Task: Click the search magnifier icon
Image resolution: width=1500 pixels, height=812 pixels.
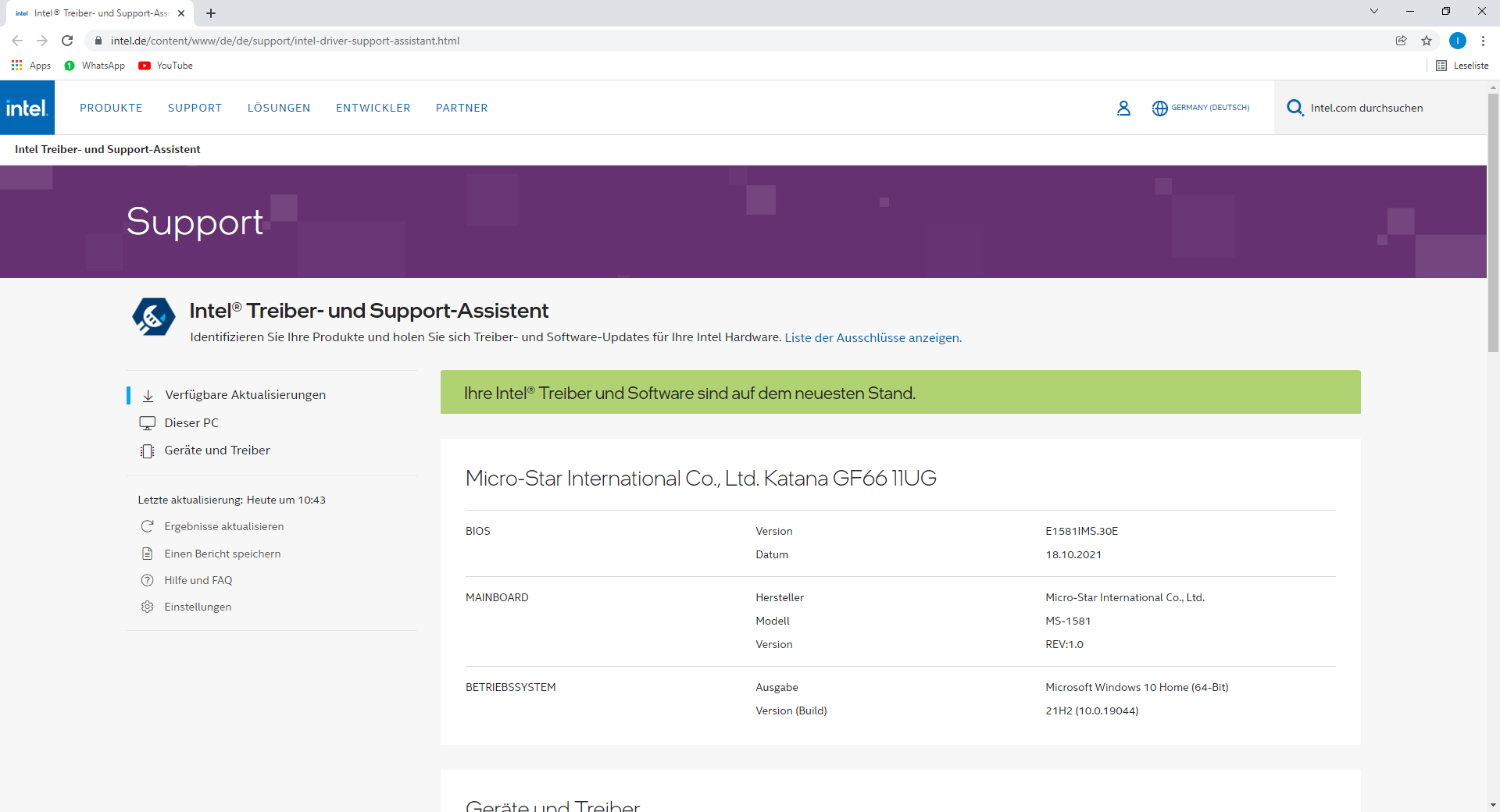Action: tap(1295, 108)
